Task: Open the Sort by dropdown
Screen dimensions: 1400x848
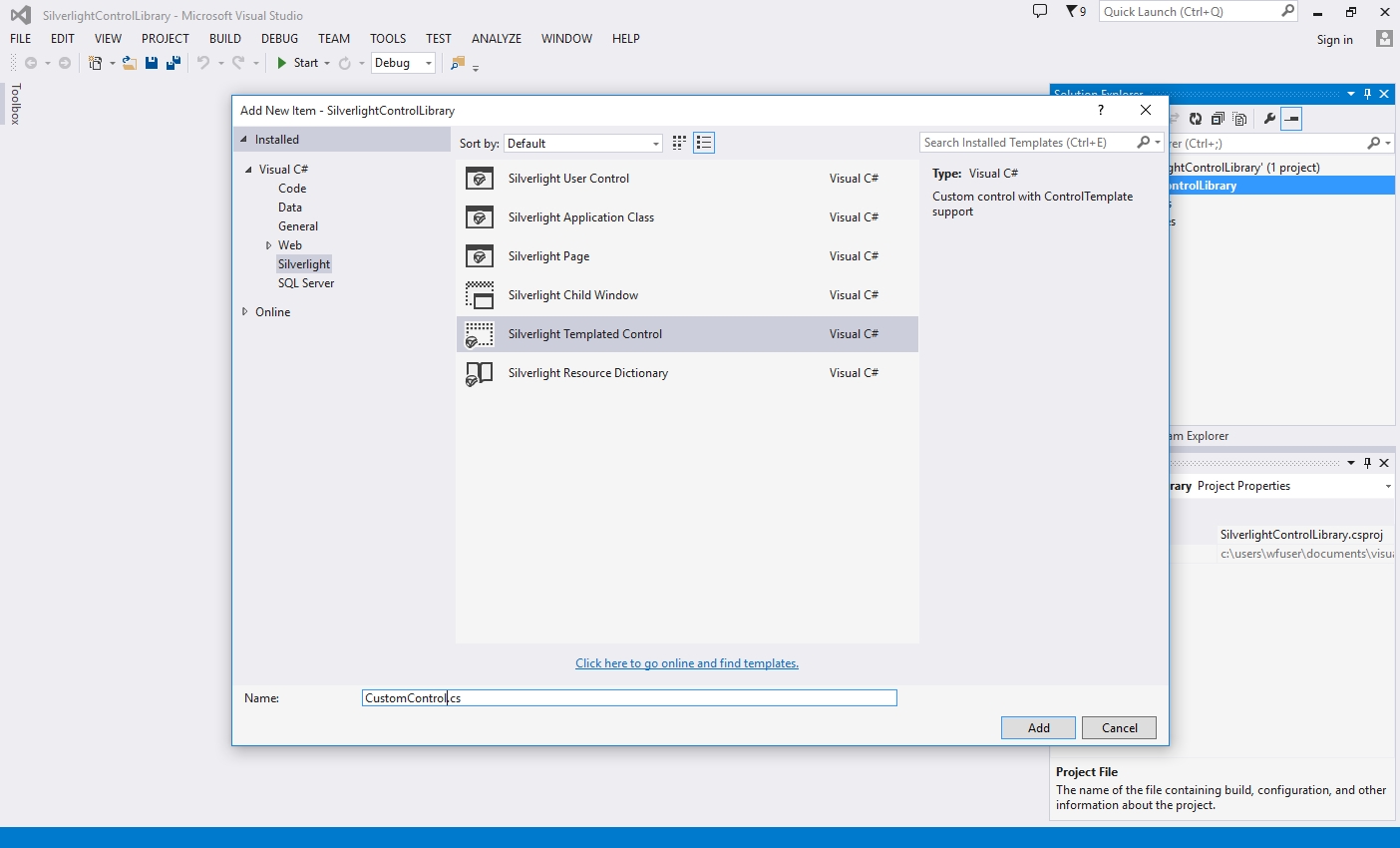Action: (582, 144)
